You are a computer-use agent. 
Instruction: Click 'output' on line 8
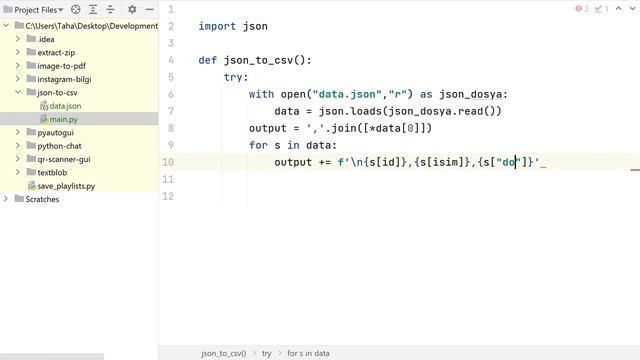(x=268, y=128)
